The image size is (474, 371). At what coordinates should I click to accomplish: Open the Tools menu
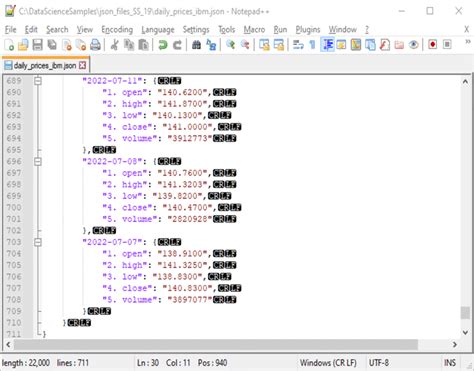(x=227, y=30)
